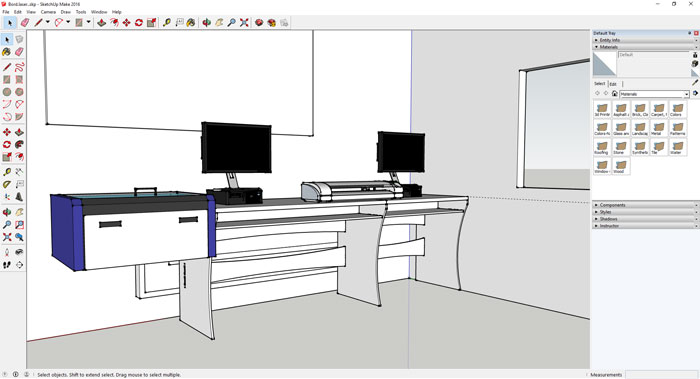Expand the Styles panel
Viewport: 700px width, 379px height.
click(x=646, y=212)
